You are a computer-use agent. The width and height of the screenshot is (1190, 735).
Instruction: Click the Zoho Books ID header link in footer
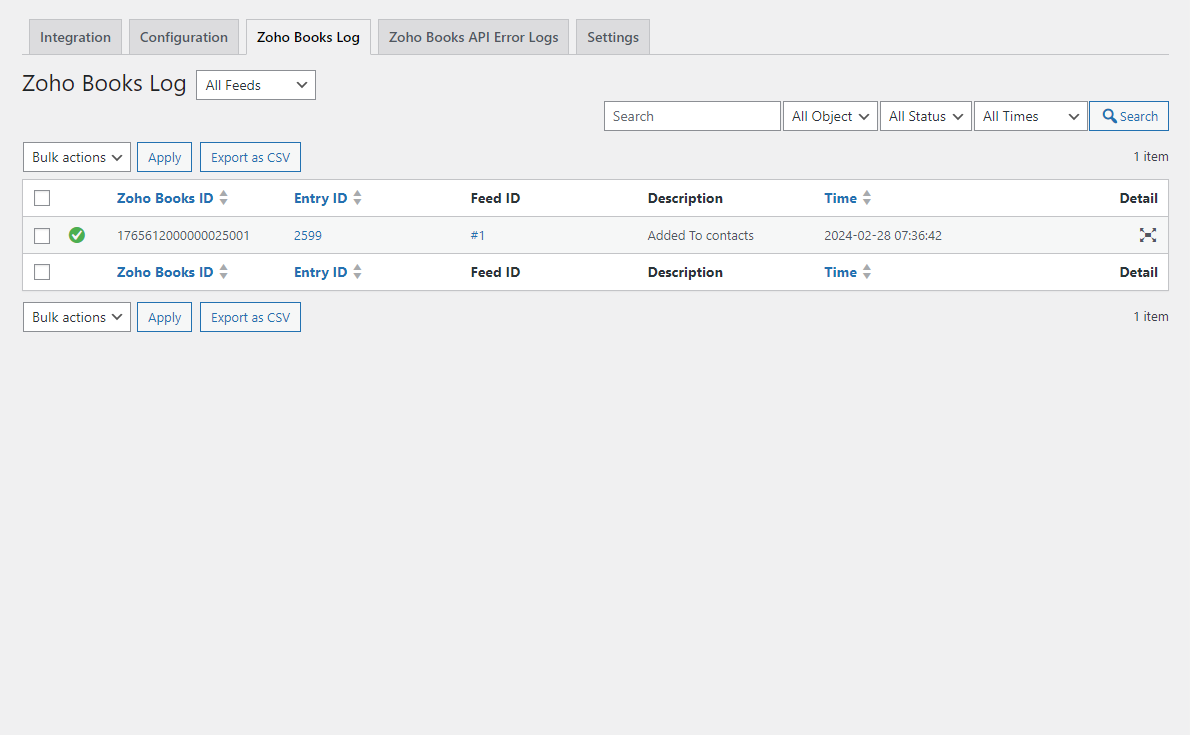coord(165,272)
